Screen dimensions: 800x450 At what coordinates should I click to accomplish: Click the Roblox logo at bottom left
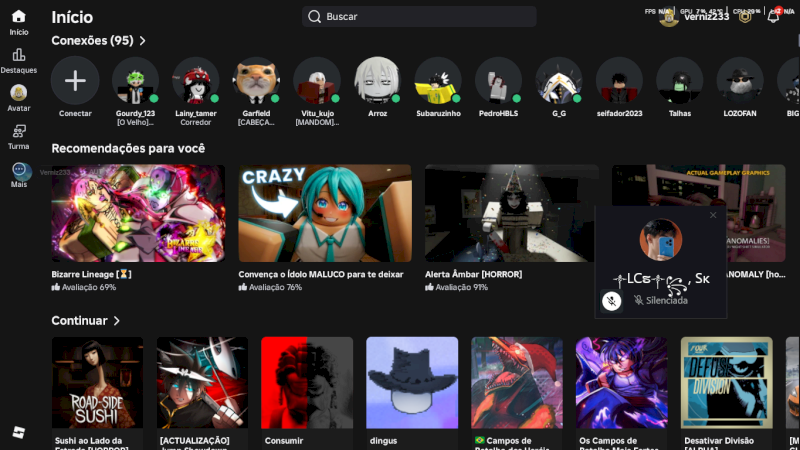[18, 432]
